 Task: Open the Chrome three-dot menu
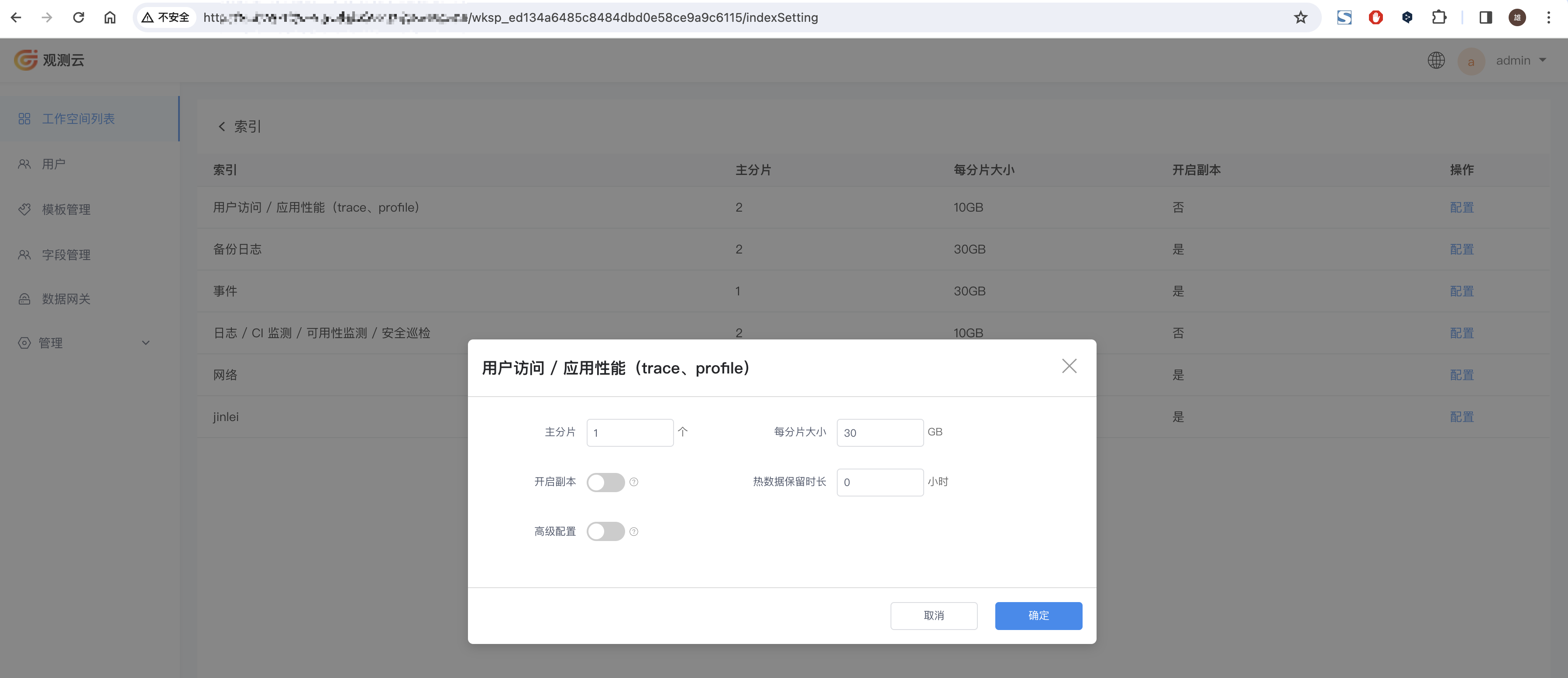[1548, 17]
